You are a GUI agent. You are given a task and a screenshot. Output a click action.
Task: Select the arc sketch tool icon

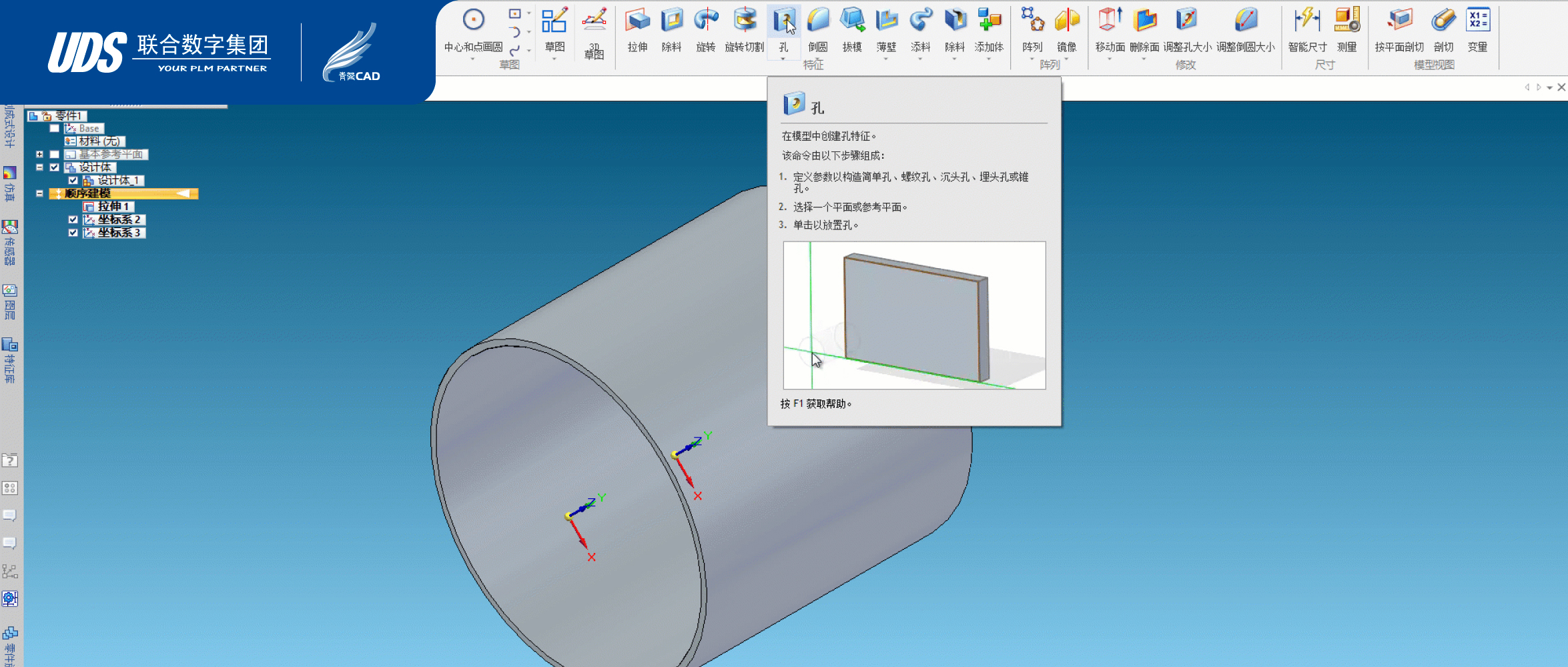coord(514,32)
